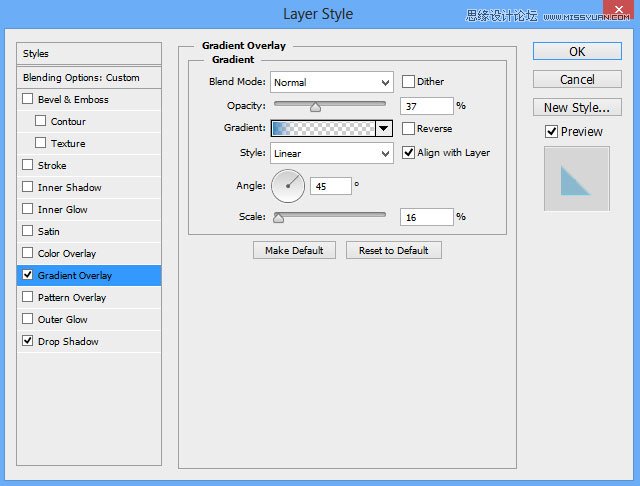Viewport: 640px width, 486px height.
Task: Open the Style Linear dropdown
Action: pos(332,153)
